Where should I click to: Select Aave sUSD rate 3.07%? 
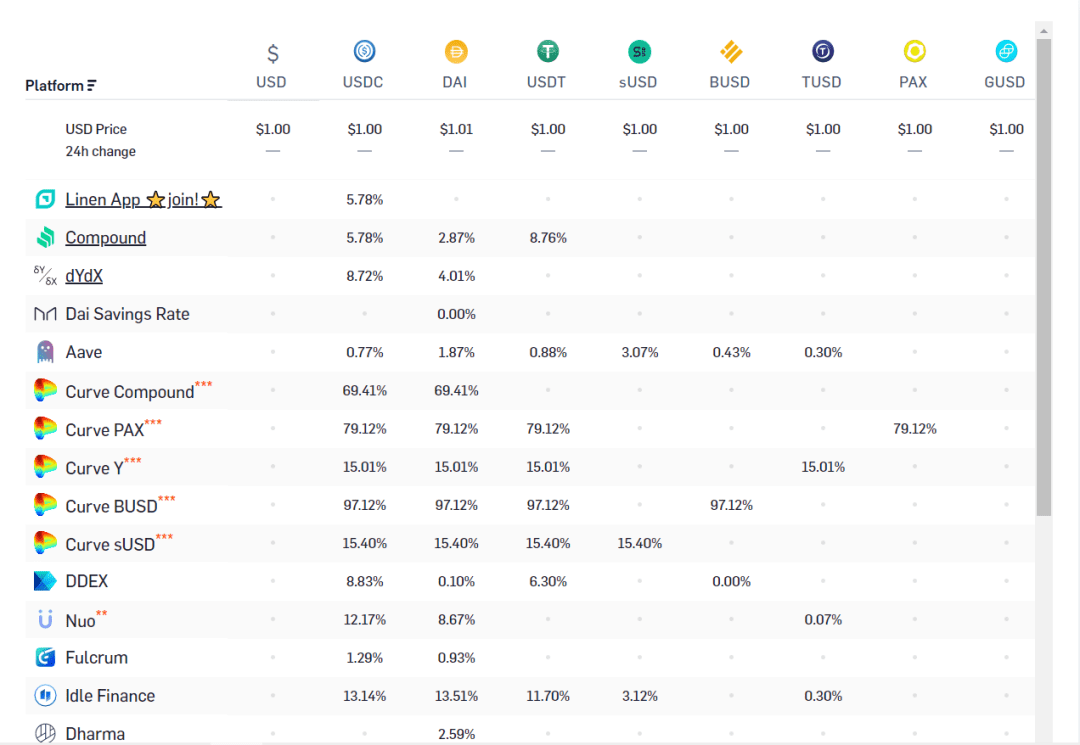639,353
